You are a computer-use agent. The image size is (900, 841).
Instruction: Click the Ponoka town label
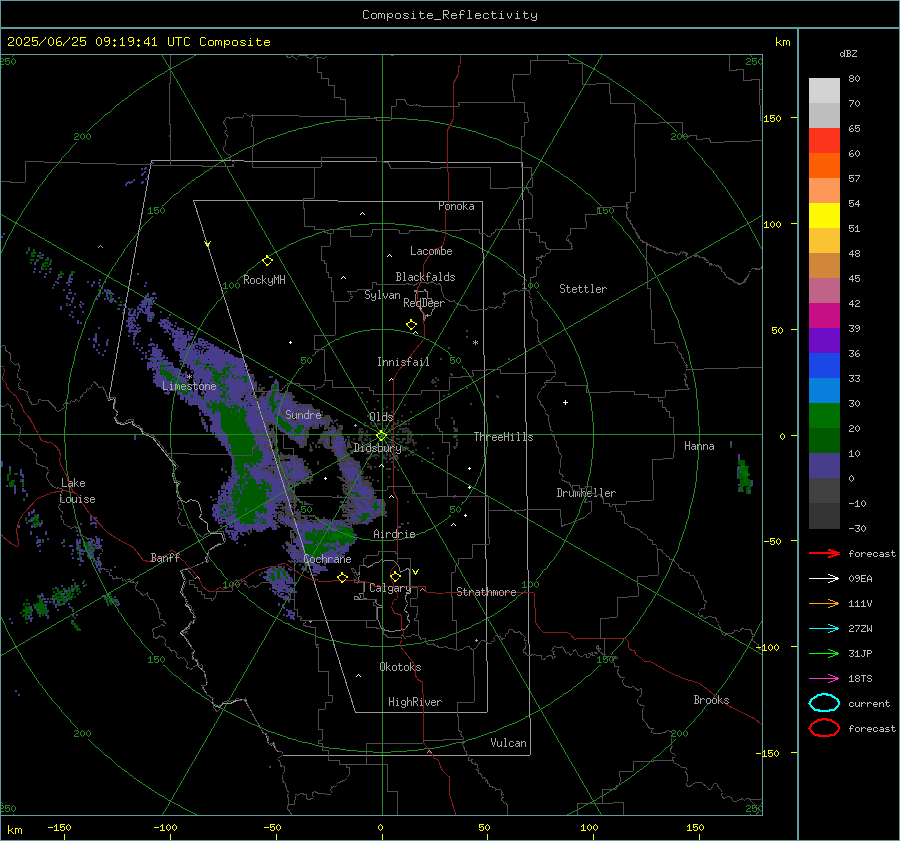click(x=456, y=206)
